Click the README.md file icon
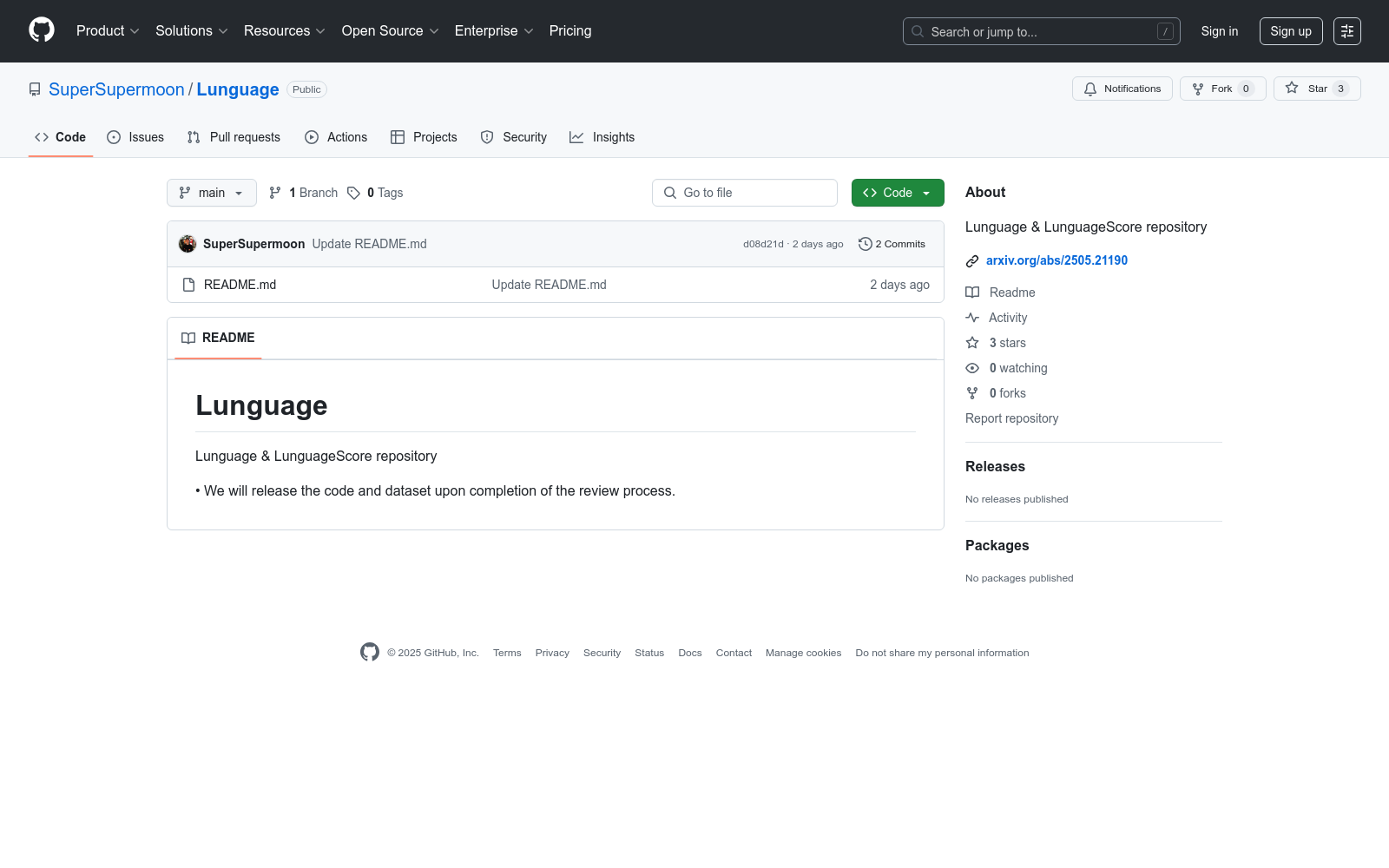The image size is (1389, 868). [188, 285]
